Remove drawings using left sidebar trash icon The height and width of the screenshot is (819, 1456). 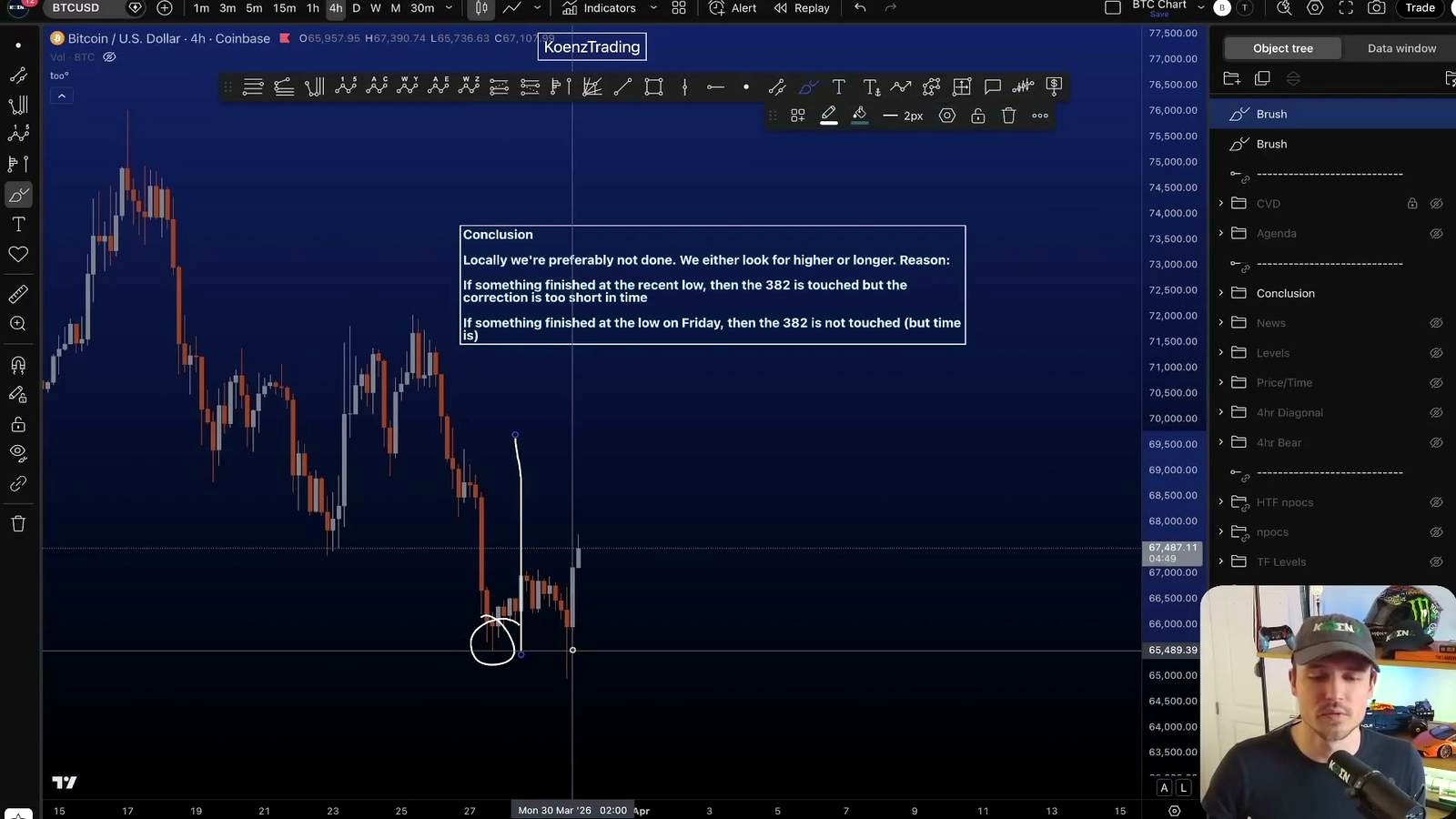click(18, 523)
